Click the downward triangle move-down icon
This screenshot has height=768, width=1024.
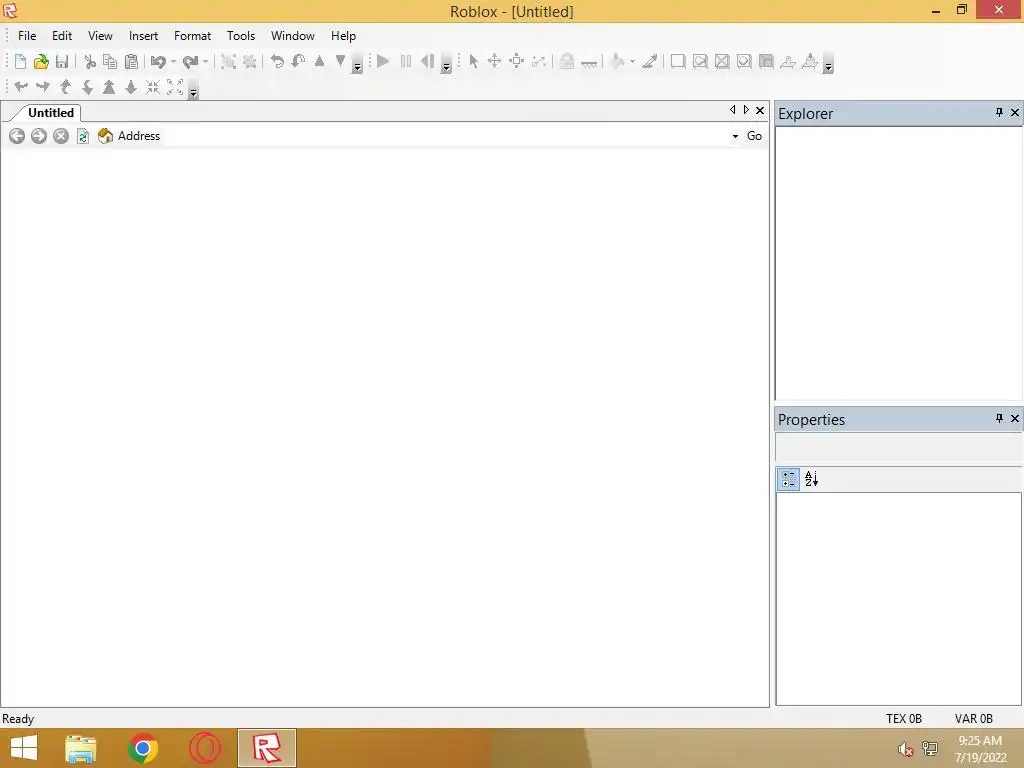340,61
